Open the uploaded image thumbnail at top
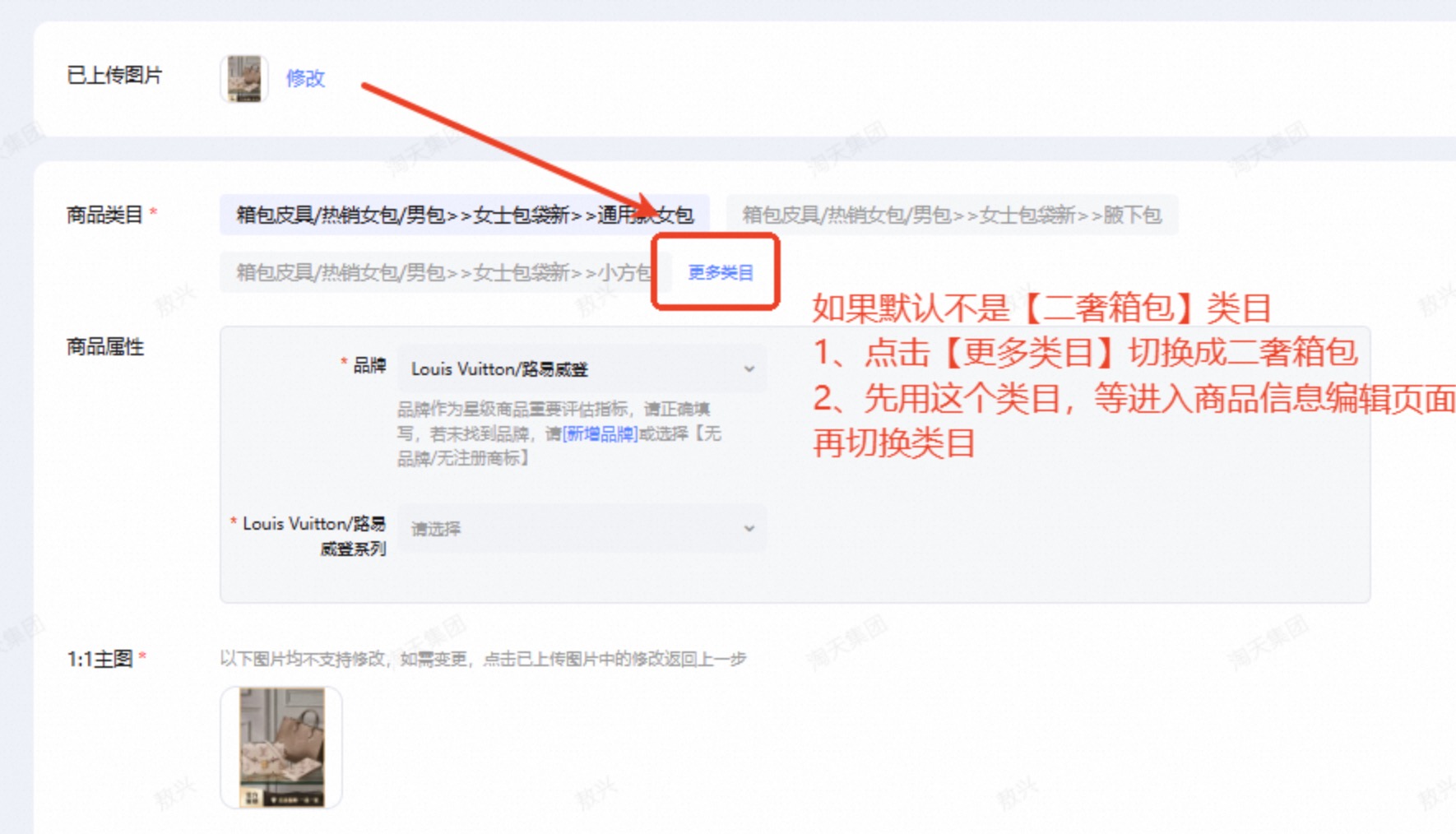Viewport: 1456px width, 834px height. coord(244,79)
